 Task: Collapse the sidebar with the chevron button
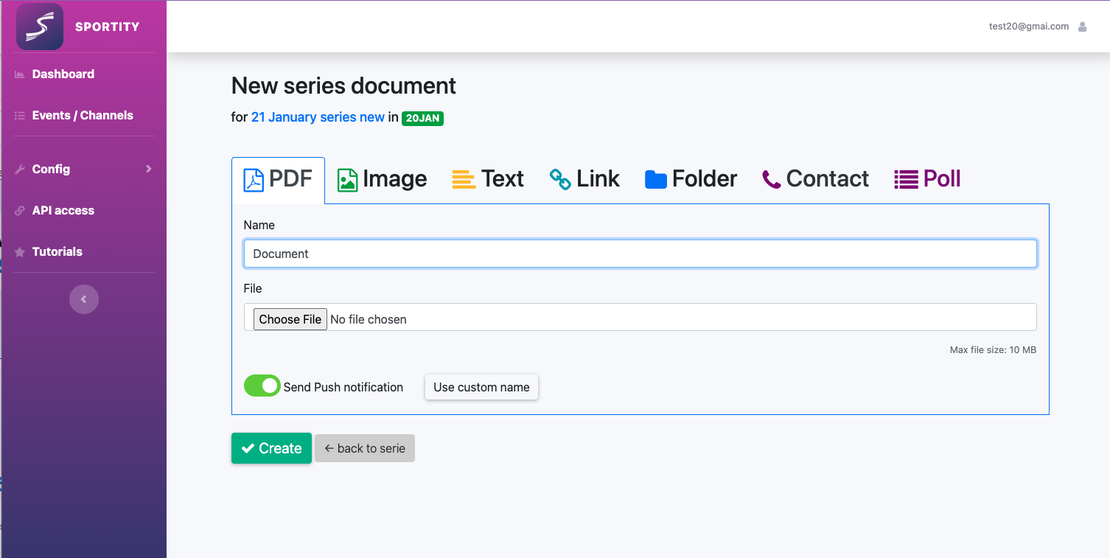pos(84,299)
